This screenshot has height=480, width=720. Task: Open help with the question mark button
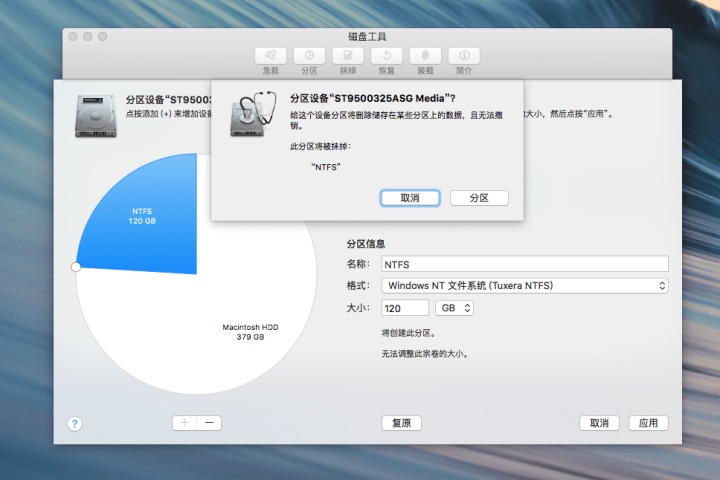point(75,424)
